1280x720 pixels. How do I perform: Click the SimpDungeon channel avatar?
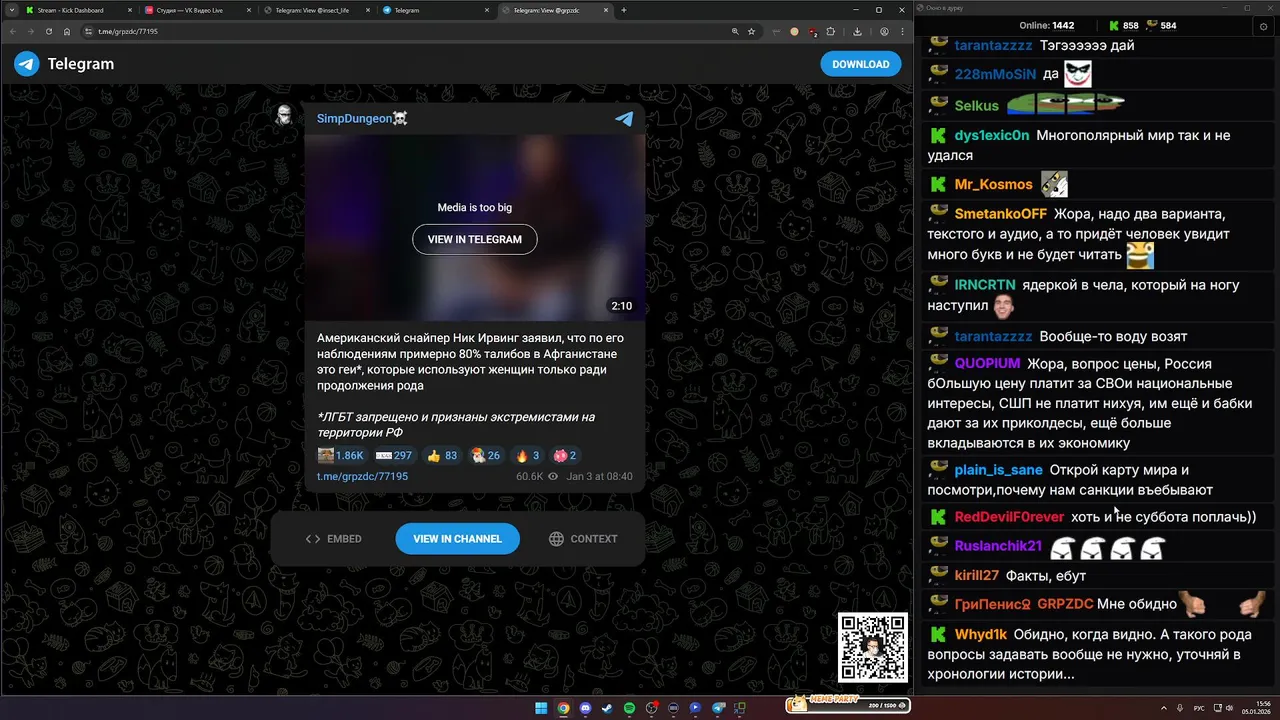tap(284, 116)
